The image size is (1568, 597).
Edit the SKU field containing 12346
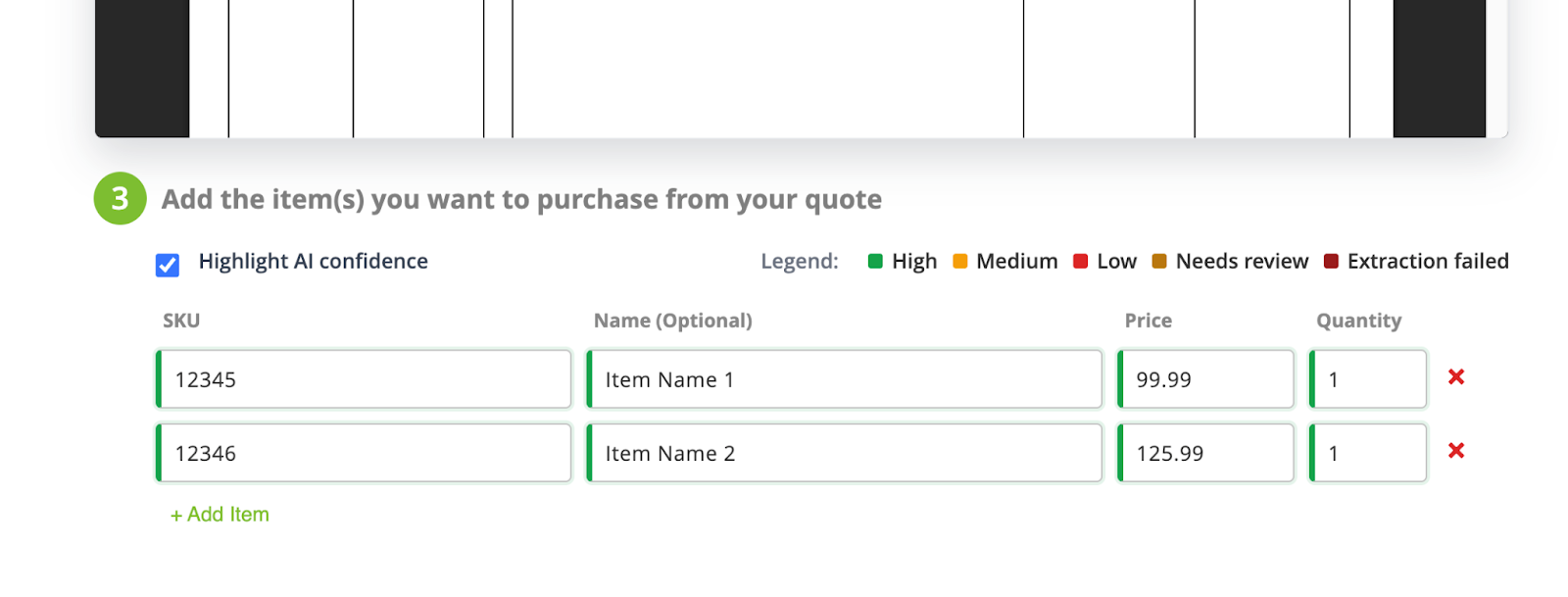tap(364, 453)
